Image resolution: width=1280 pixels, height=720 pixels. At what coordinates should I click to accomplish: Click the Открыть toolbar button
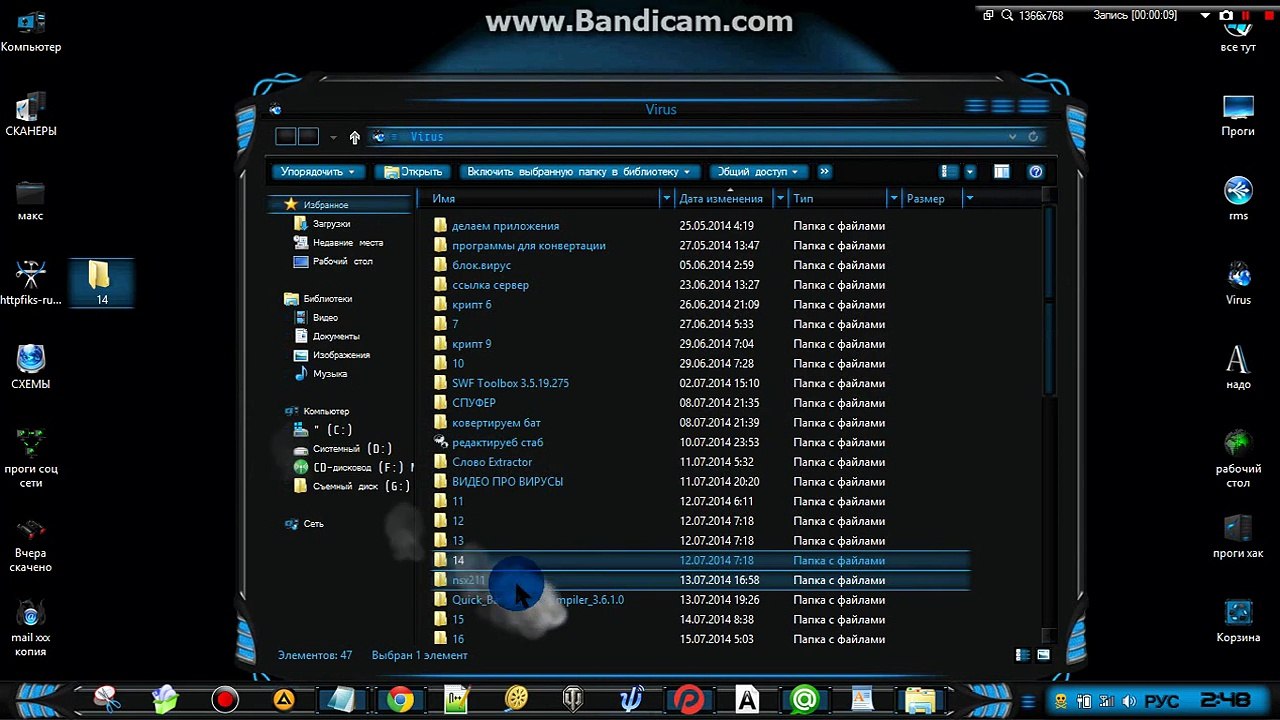coord(413,172)
